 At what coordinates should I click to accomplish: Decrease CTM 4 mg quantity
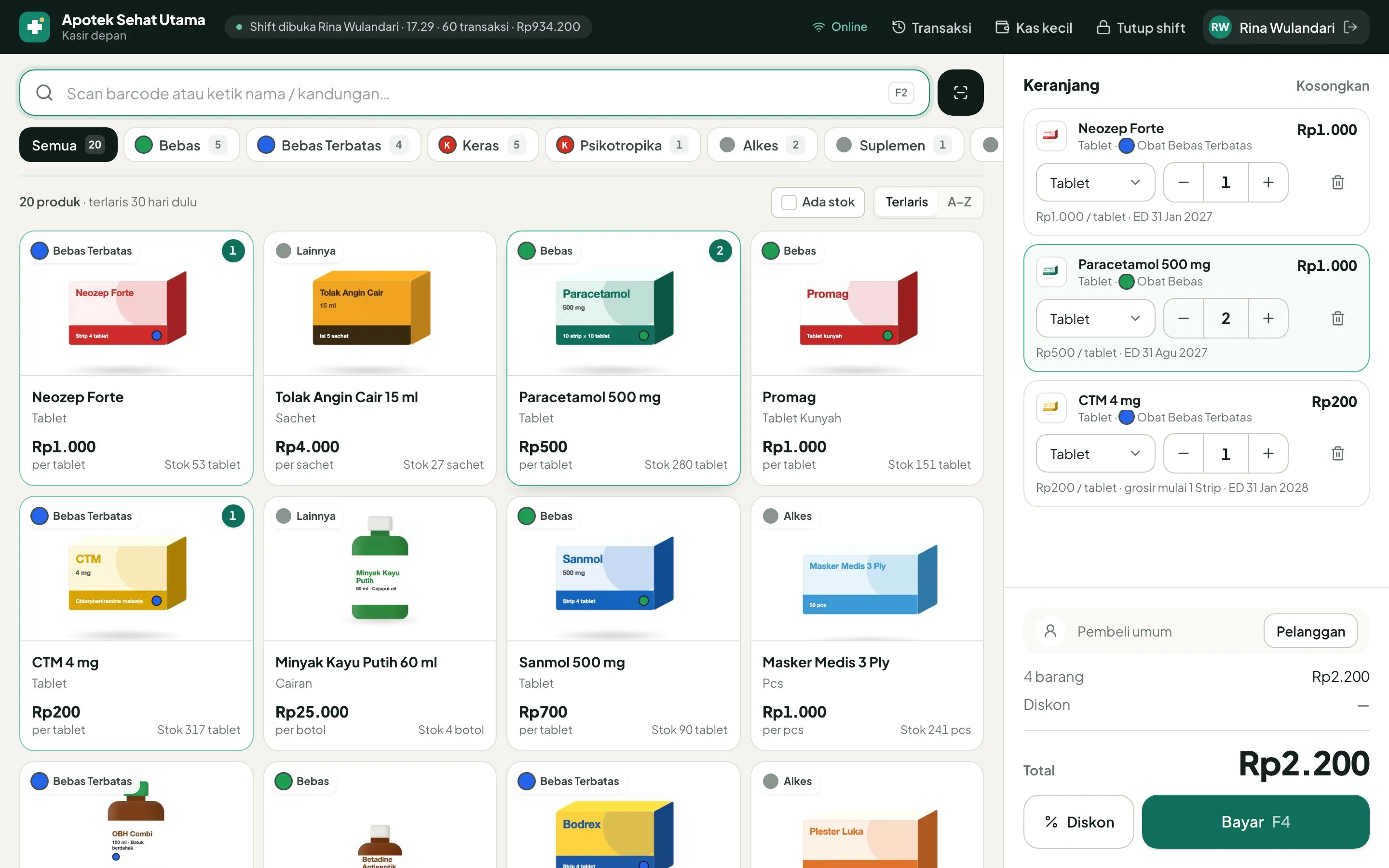[x=1184, y=453]
